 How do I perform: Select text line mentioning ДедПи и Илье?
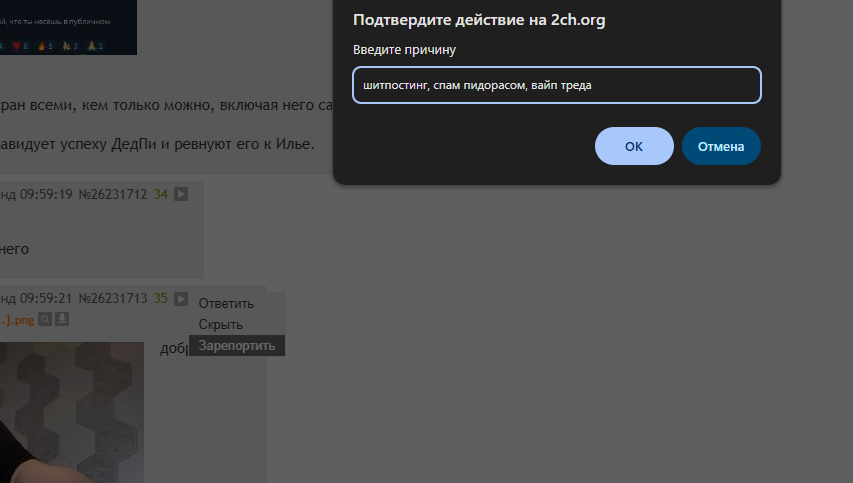click(157, 144)
